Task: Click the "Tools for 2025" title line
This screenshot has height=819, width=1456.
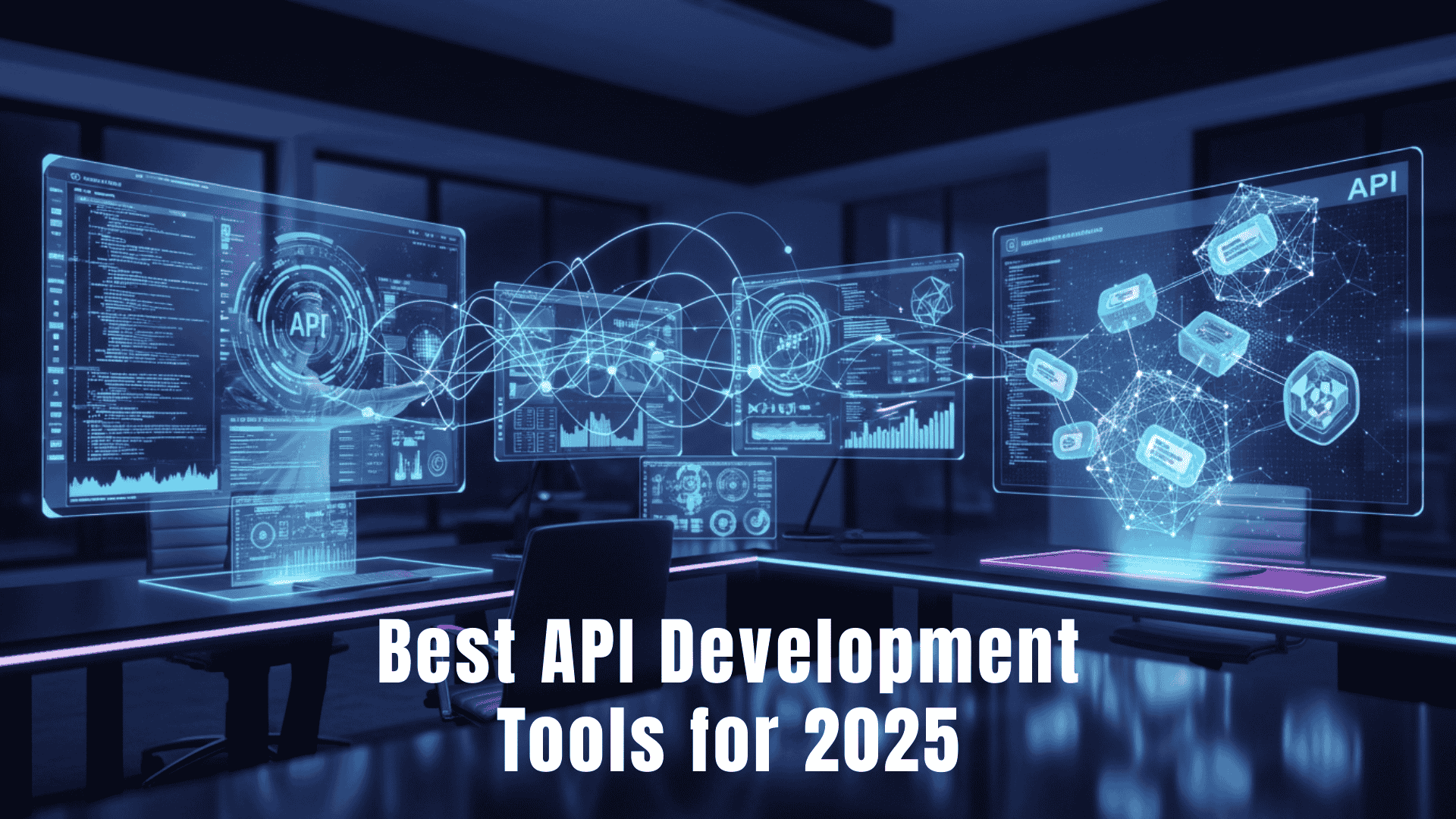Action: (x=728, y=739)
